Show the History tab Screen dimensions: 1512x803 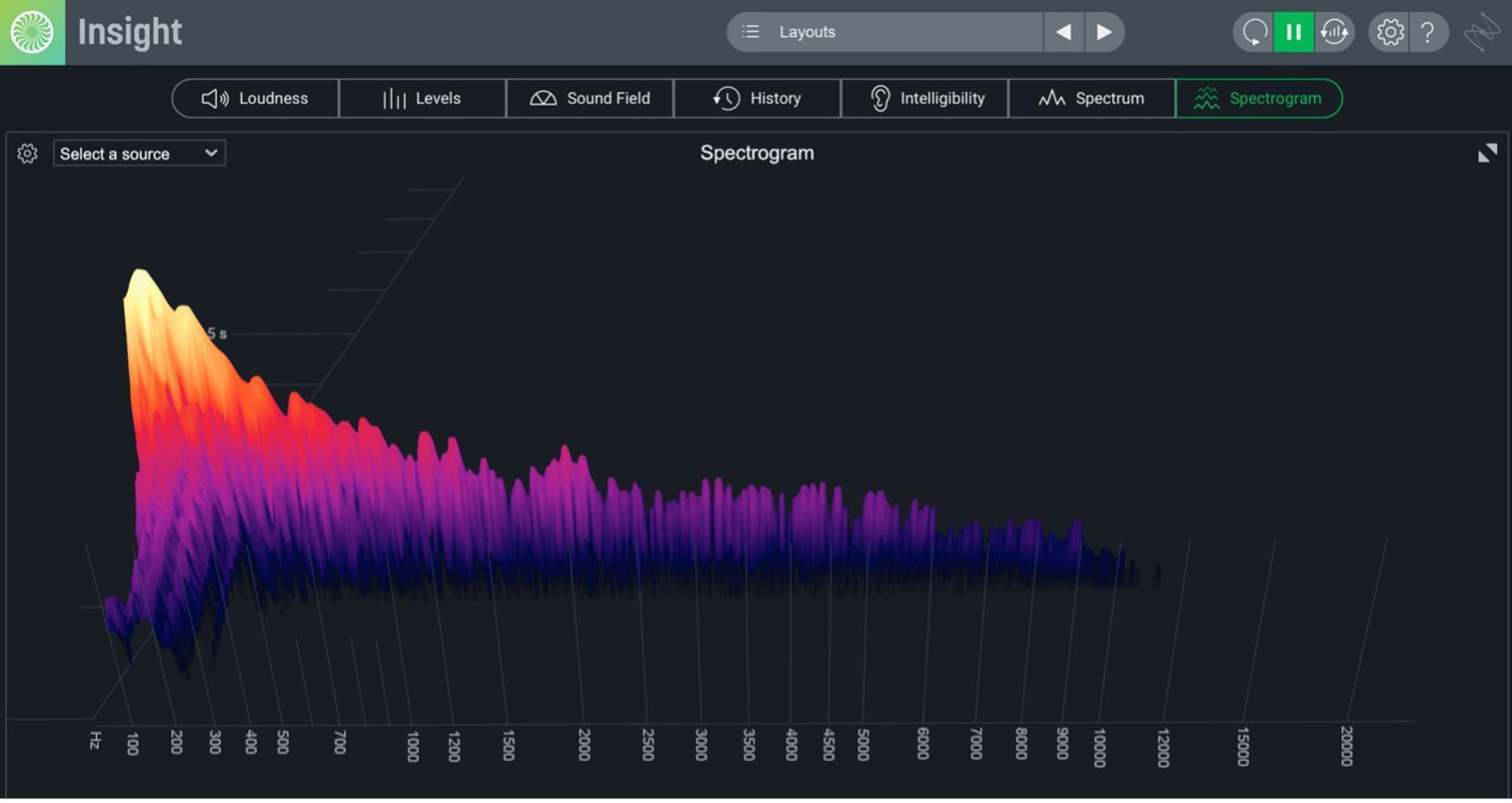758,98
